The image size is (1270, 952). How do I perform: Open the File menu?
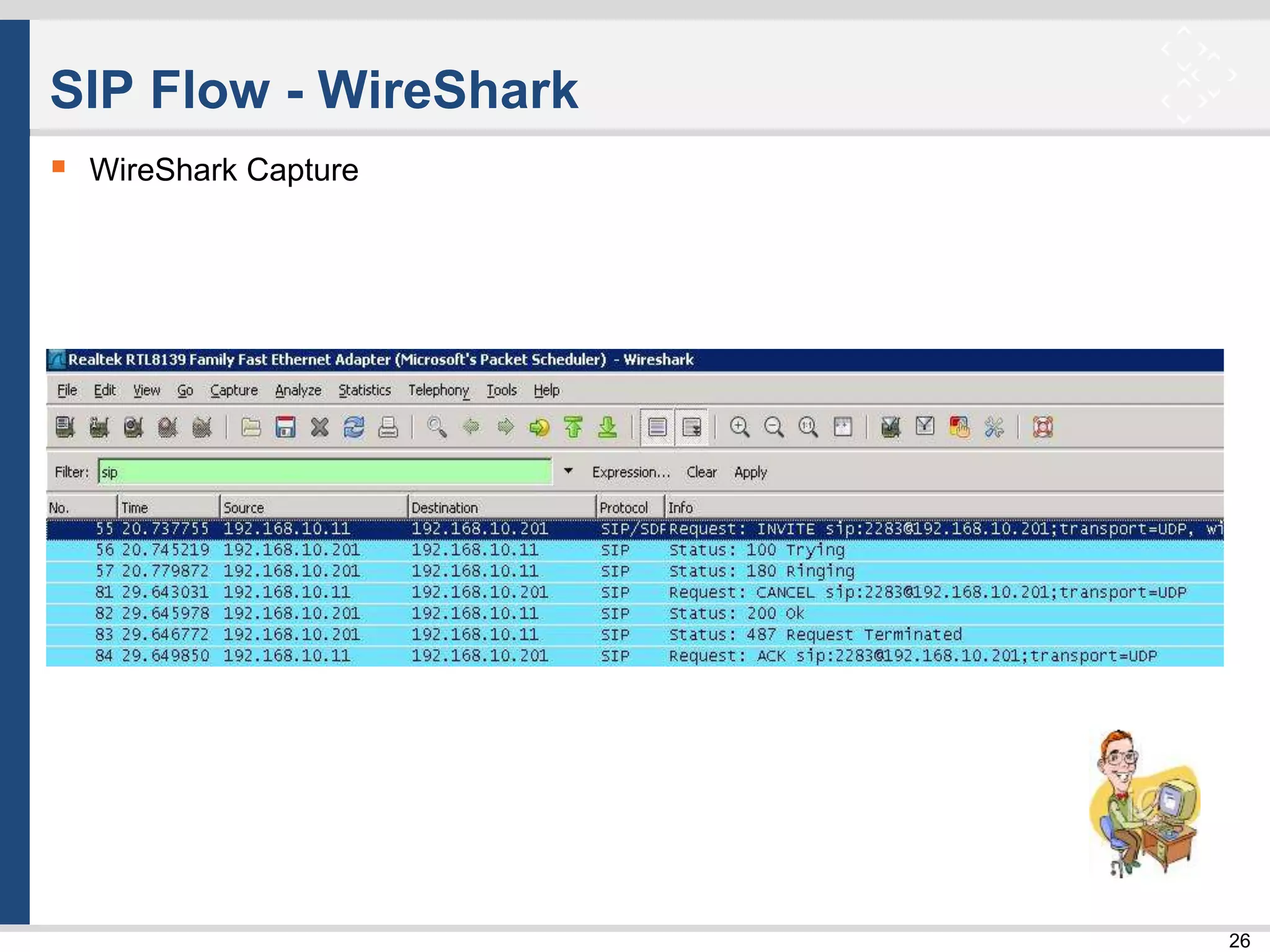point(67,390)
